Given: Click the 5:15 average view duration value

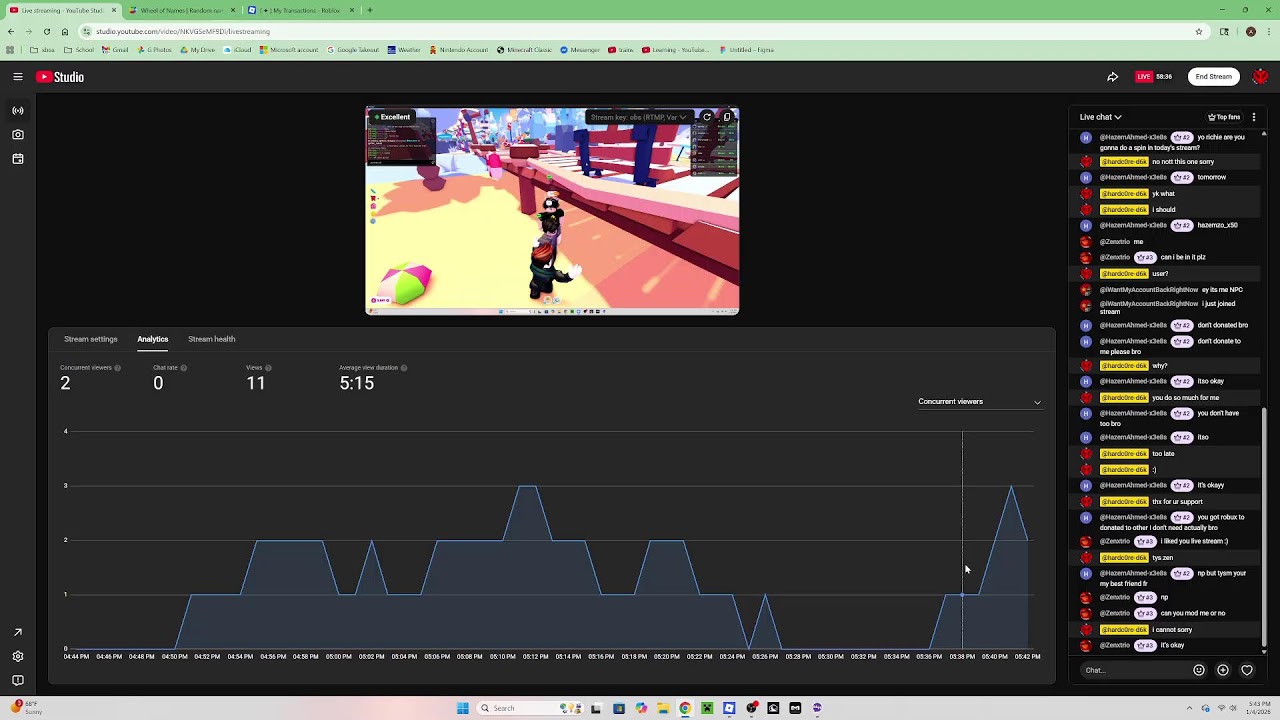Looking at the screenshot, I should (x=356, y=383).
